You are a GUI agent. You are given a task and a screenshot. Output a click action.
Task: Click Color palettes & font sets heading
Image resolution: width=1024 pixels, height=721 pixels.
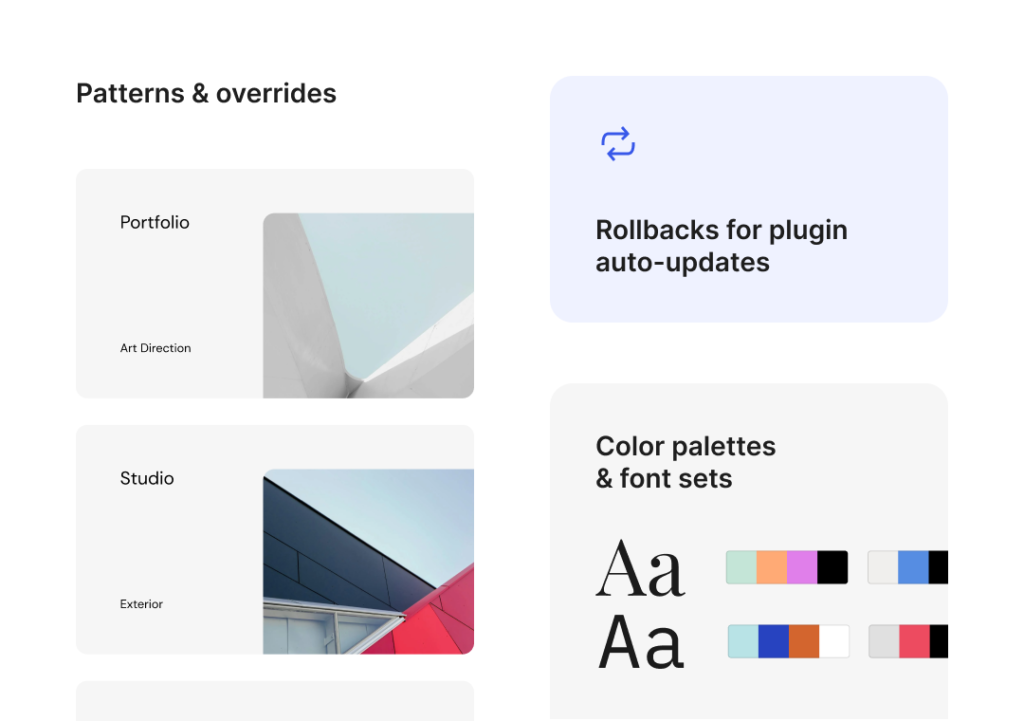(685, 462)
